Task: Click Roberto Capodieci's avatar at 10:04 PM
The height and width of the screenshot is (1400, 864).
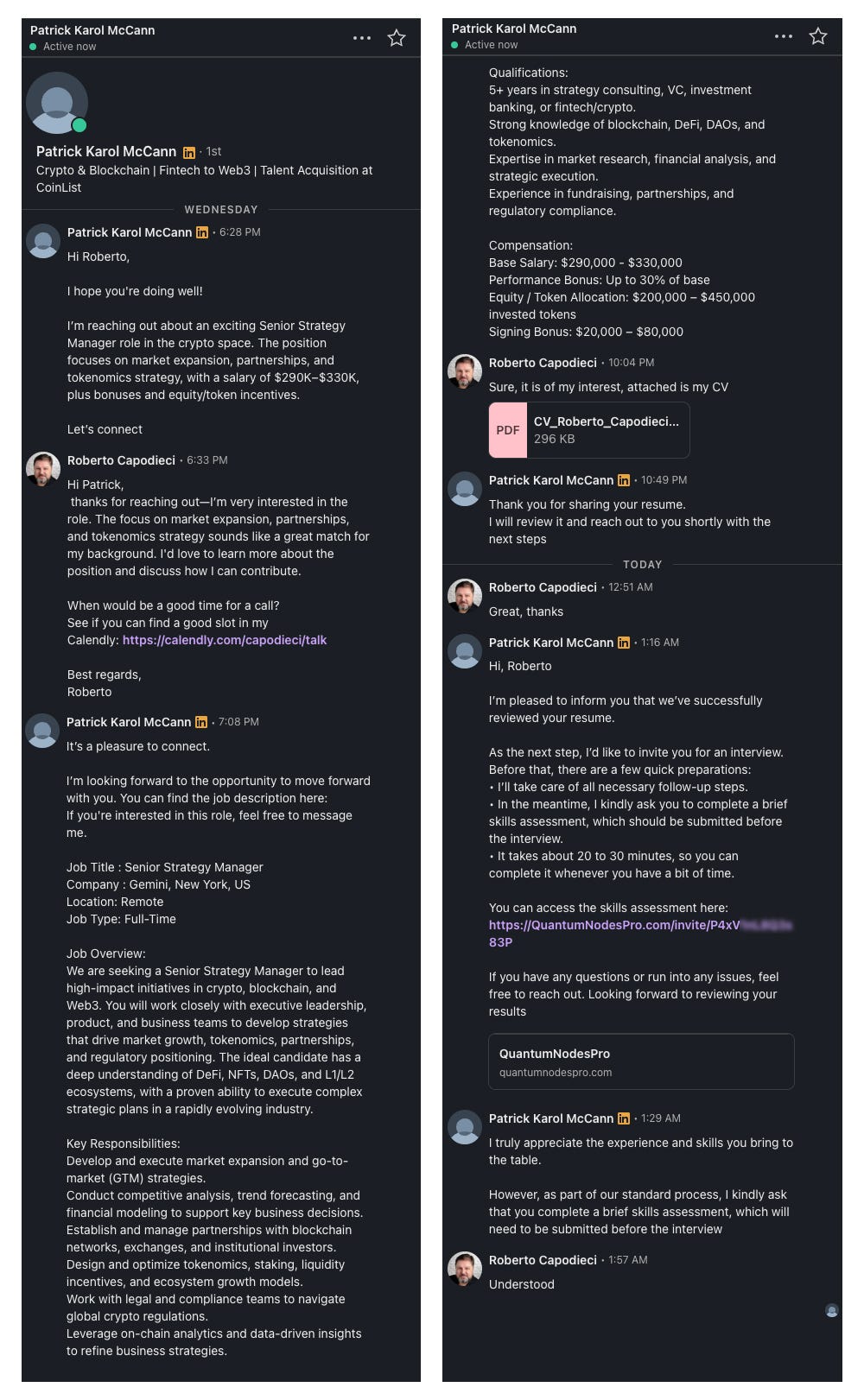Action: [465, 371]
